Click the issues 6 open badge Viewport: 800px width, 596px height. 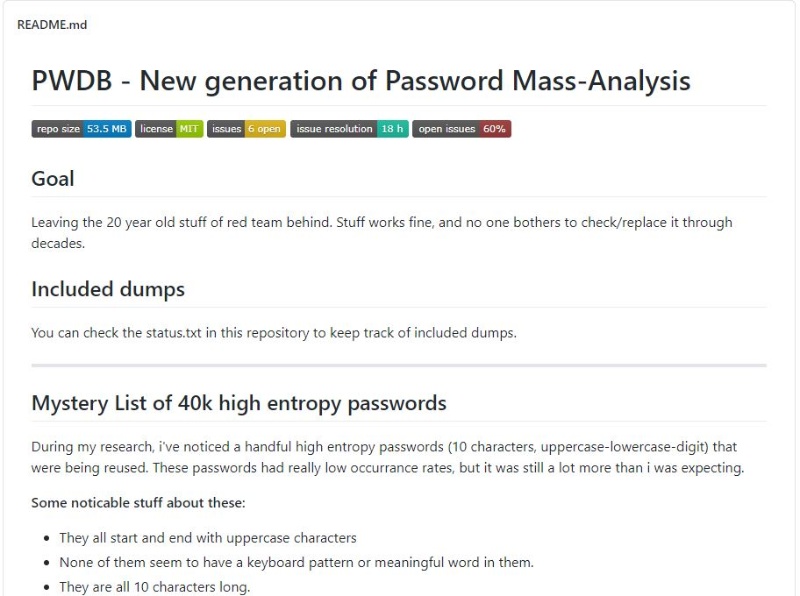pyautogui.click(x=246, y=129)
